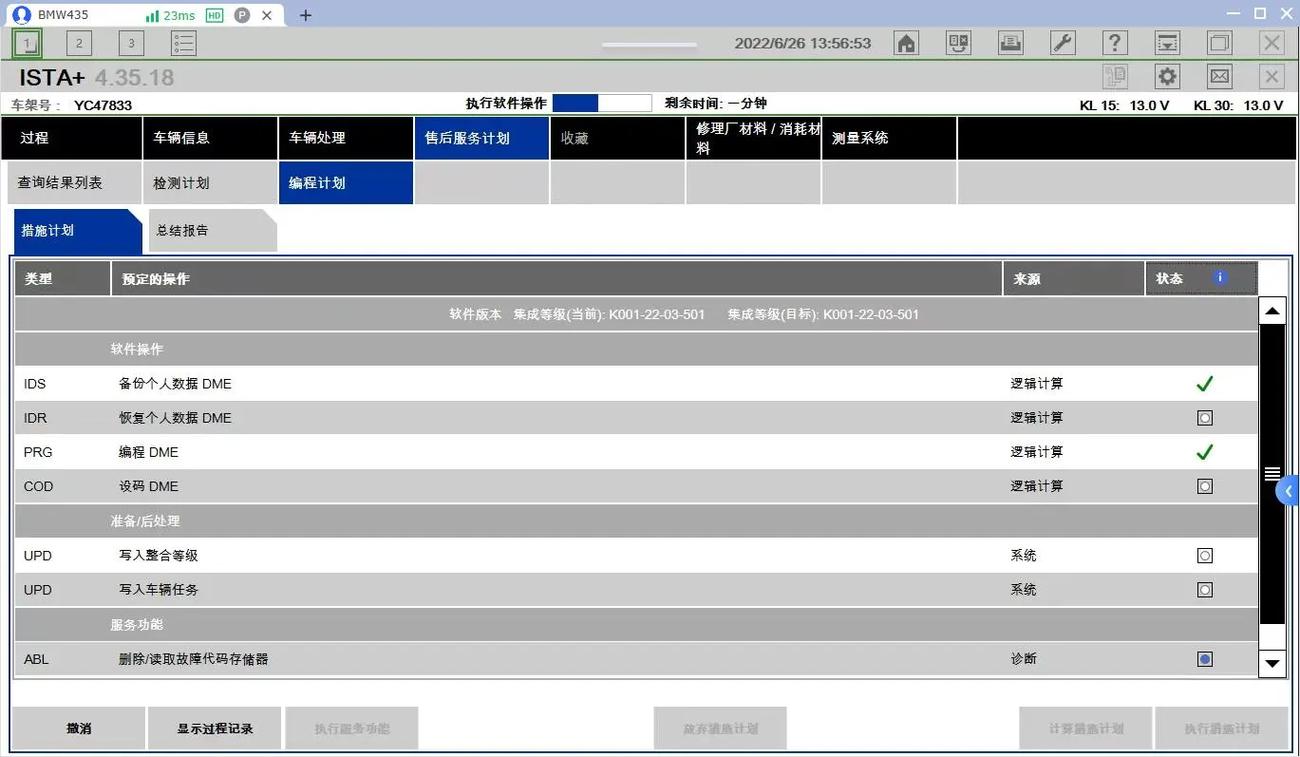The height and width of the screenshot is (757, 1300).
Task: Toggle status box for 设码 DME
Action: click(1205, 486)
